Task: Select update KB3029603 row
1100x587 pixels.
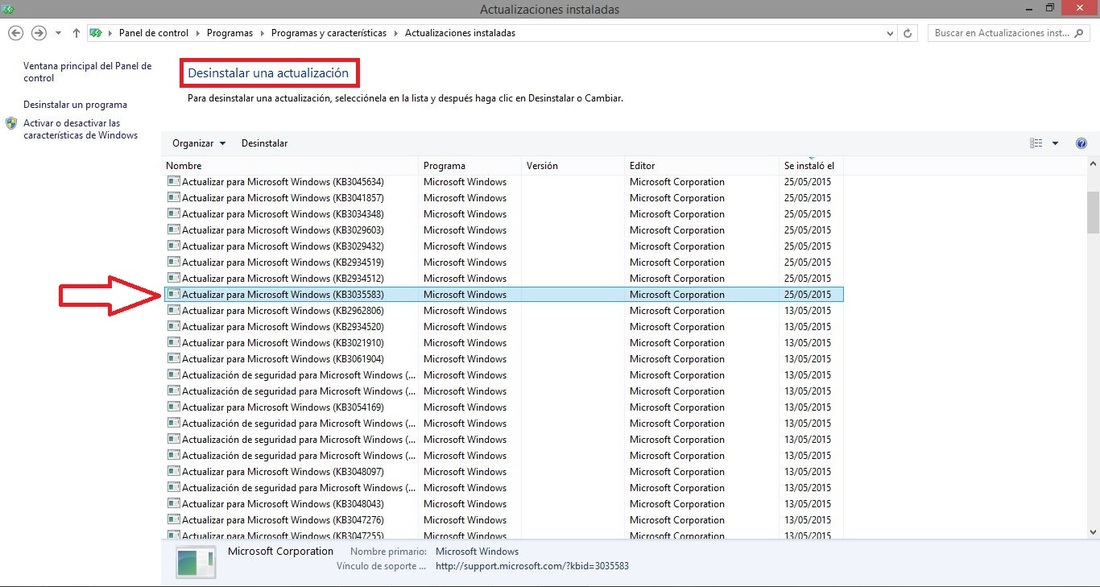Action: [x=503, y=230]
